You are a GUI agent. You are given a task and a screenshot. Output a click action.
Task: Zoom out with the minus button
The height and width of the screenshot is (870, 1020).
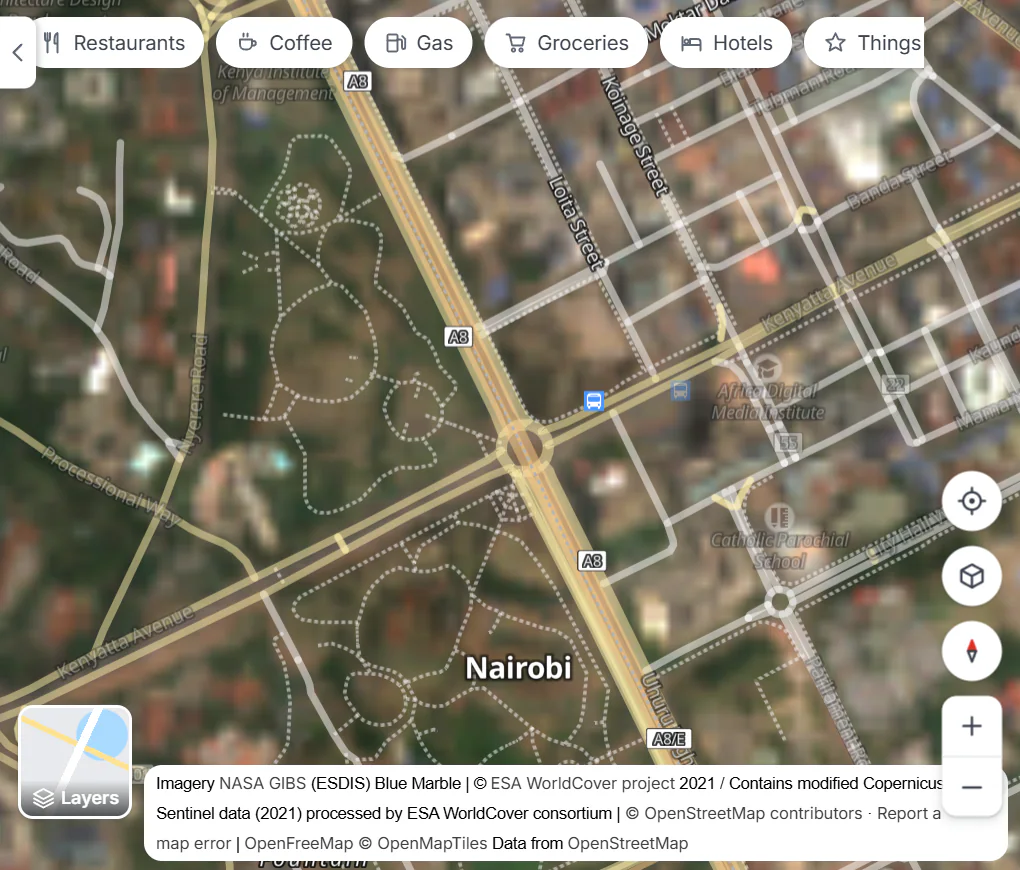[971, 787]
